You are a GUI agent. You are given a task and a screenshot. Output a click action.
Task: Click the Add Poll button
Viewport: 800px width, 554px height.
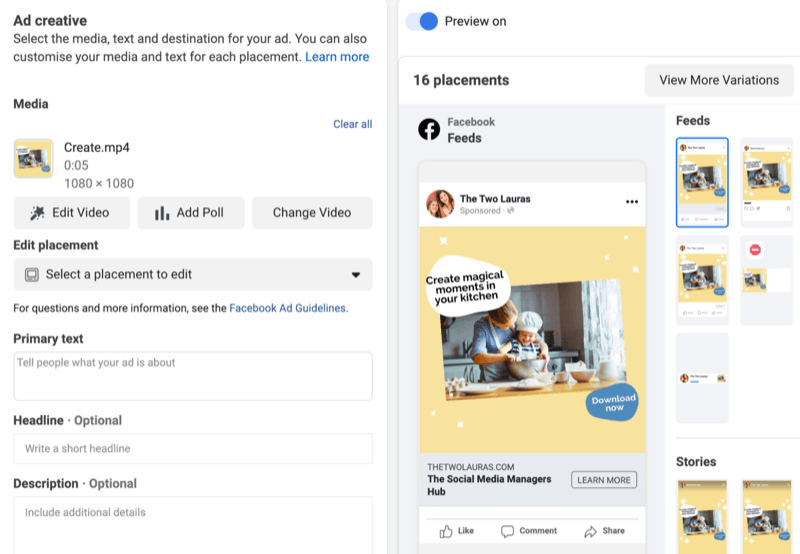pos(191,213)
